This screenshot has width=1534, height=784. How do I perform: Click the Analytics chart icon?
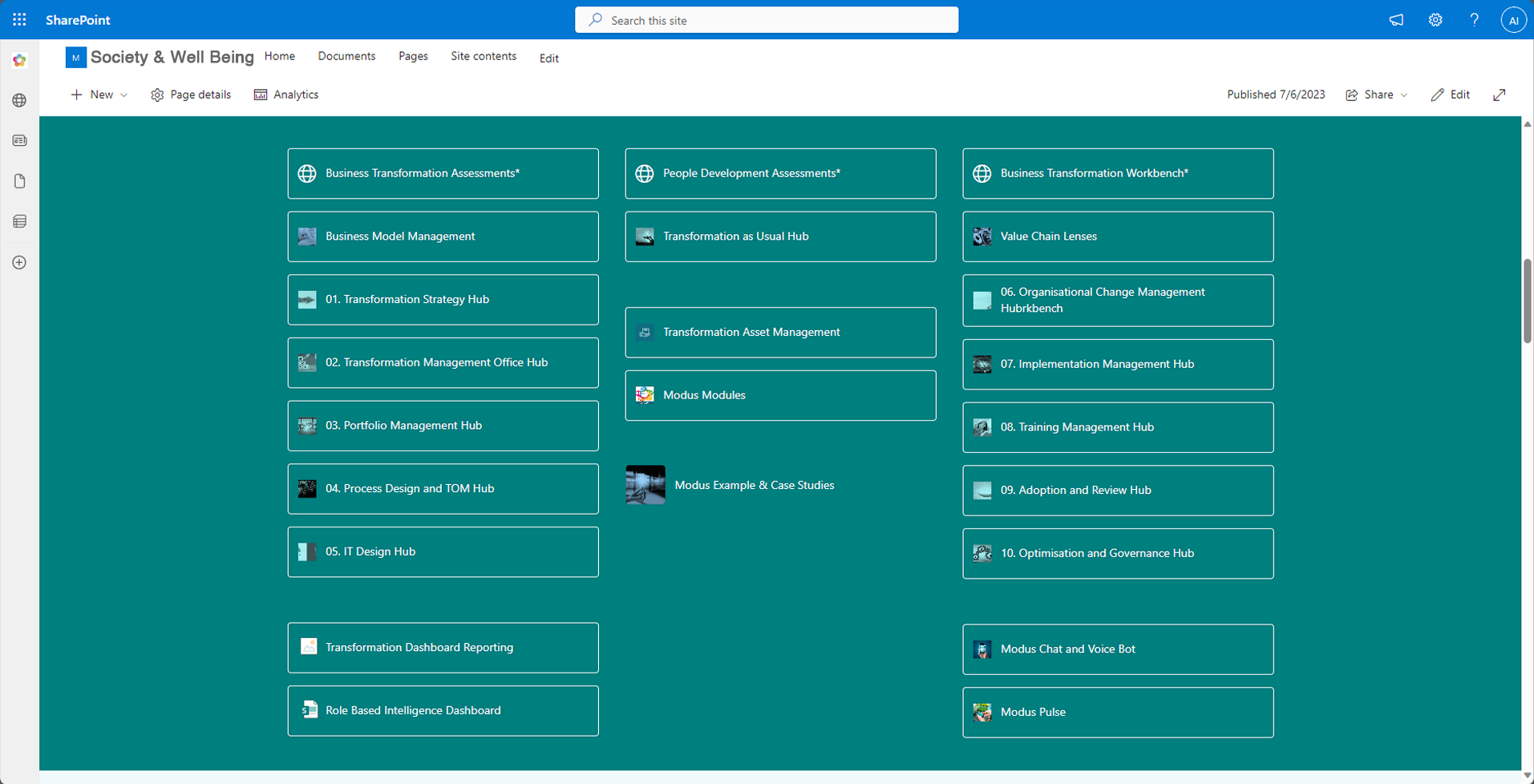(x=261, y=95)
